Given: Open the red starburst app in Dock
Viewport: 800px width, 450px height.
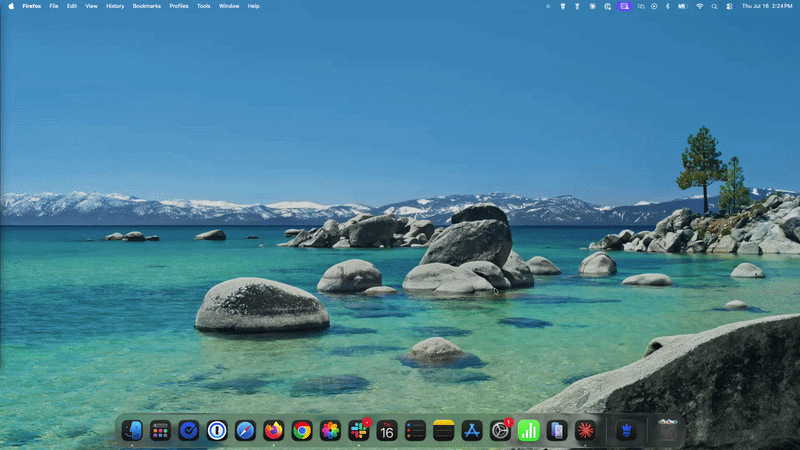Looking at the screenshot, I should tap(585, 431).
